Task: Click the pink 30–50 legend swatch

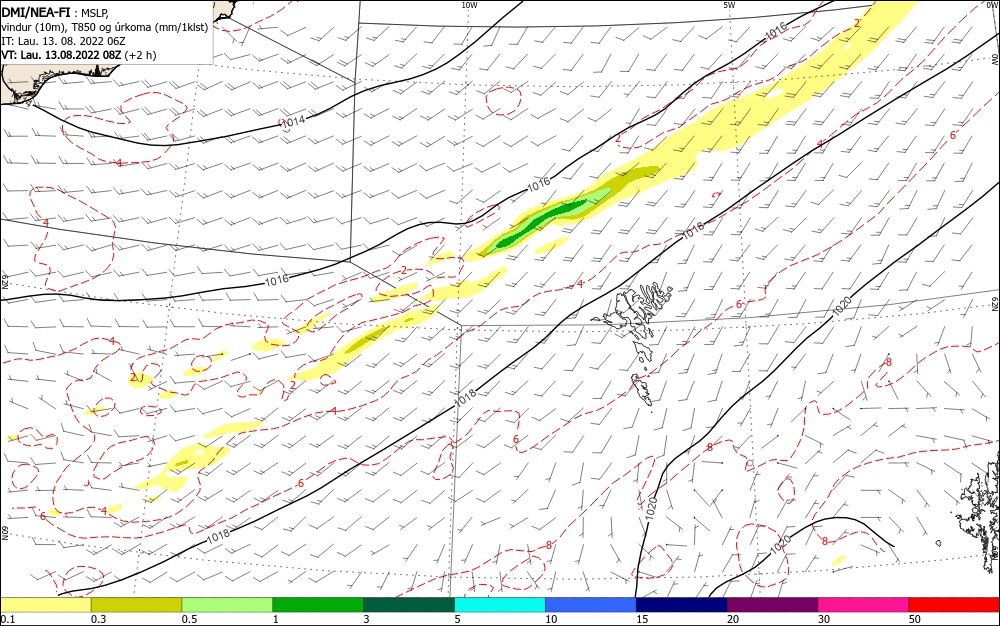Action: point(863,605)
